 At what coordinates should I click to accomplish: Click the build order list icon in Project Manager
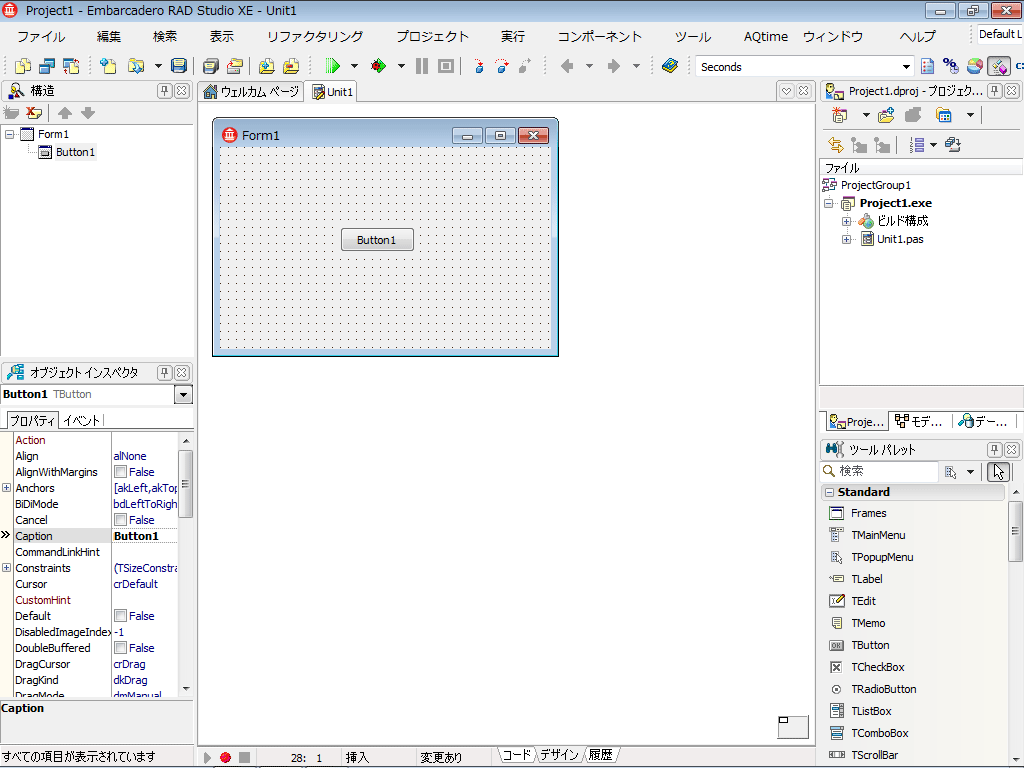point(917,145)
